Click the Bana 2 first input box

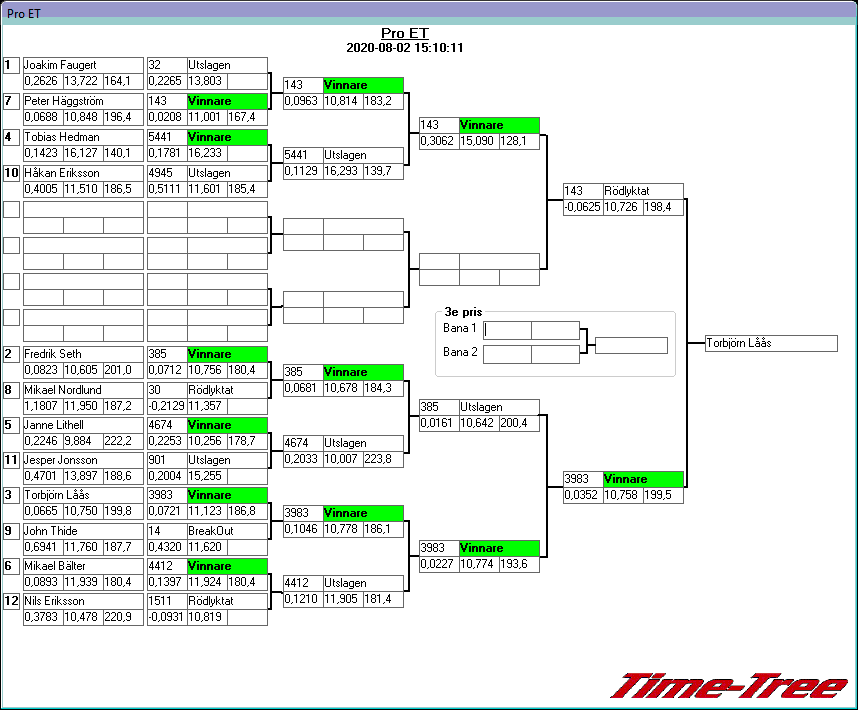(507, 354)
